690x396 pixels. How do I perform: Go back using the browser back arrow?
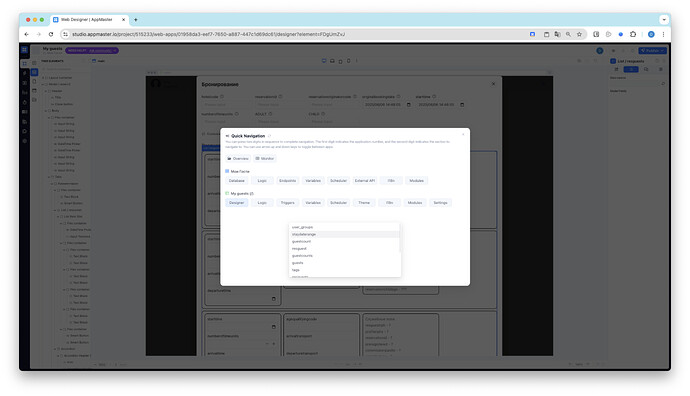[x=26, y=34]
